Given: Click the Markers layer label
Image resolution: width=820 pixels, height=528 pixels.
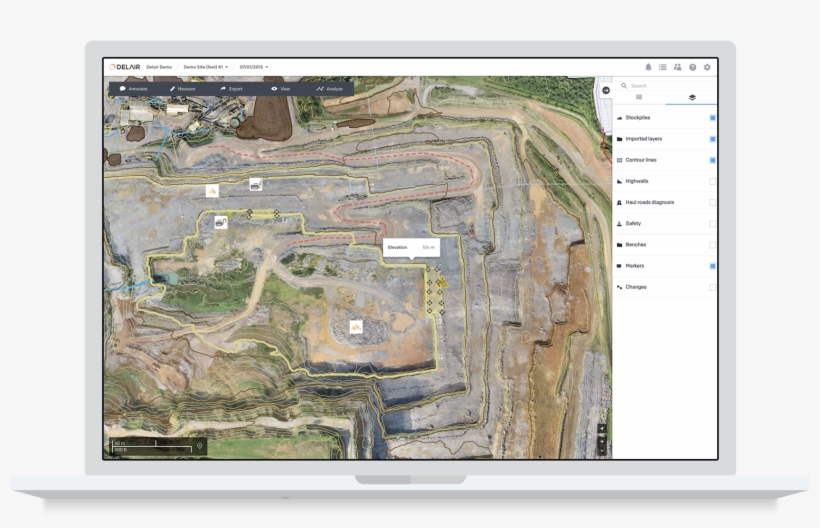Looking at the screenshot, I should coord(635,266).
